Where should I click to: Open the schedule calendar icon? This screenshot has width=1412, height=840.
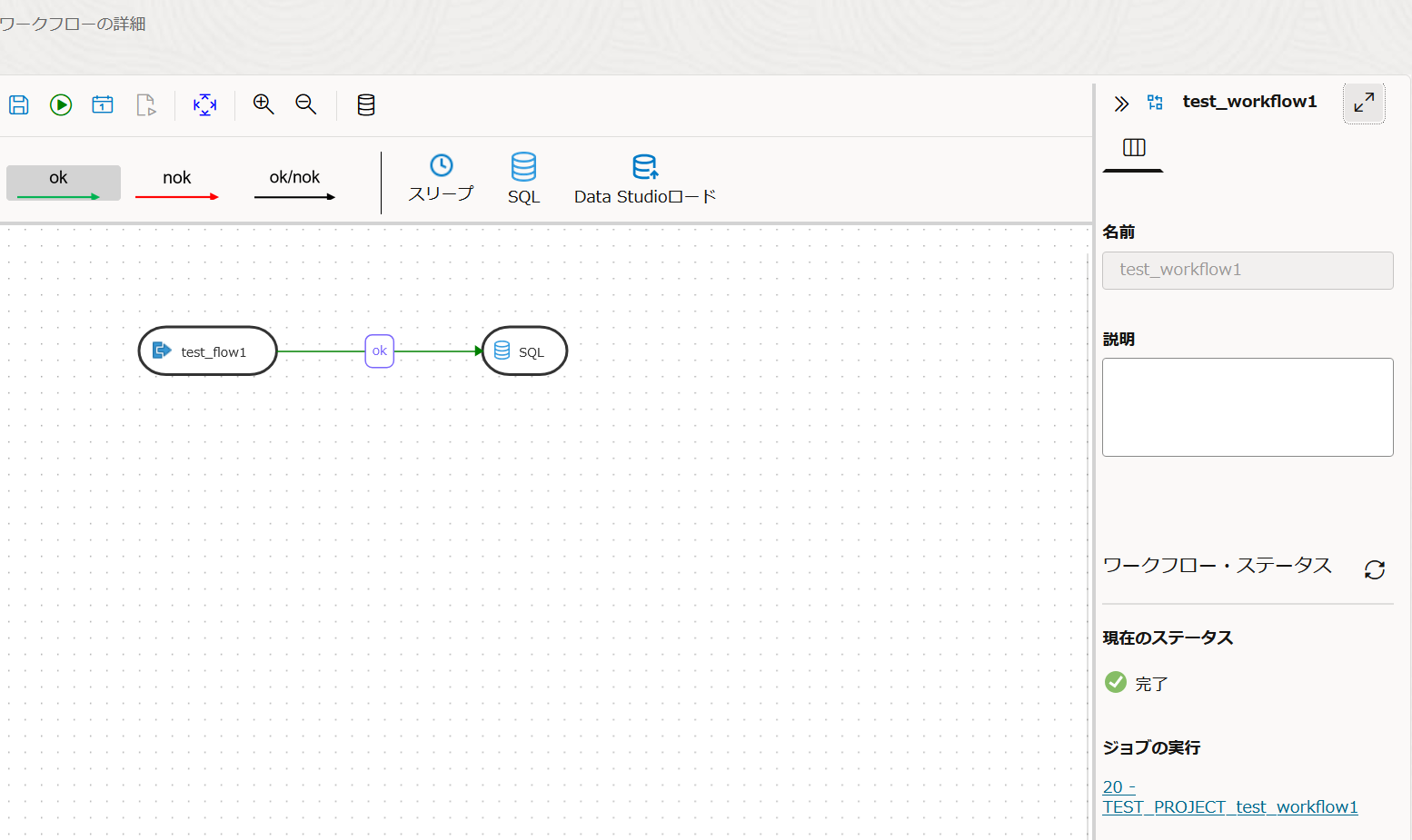click(103, 104)
